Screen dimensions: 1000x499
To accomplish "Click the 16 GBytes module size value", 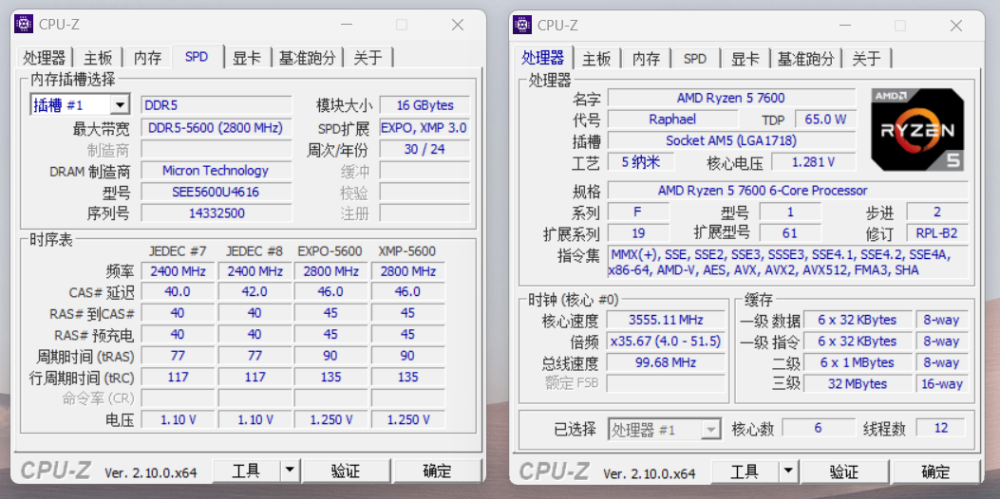I will click(425, 105).
